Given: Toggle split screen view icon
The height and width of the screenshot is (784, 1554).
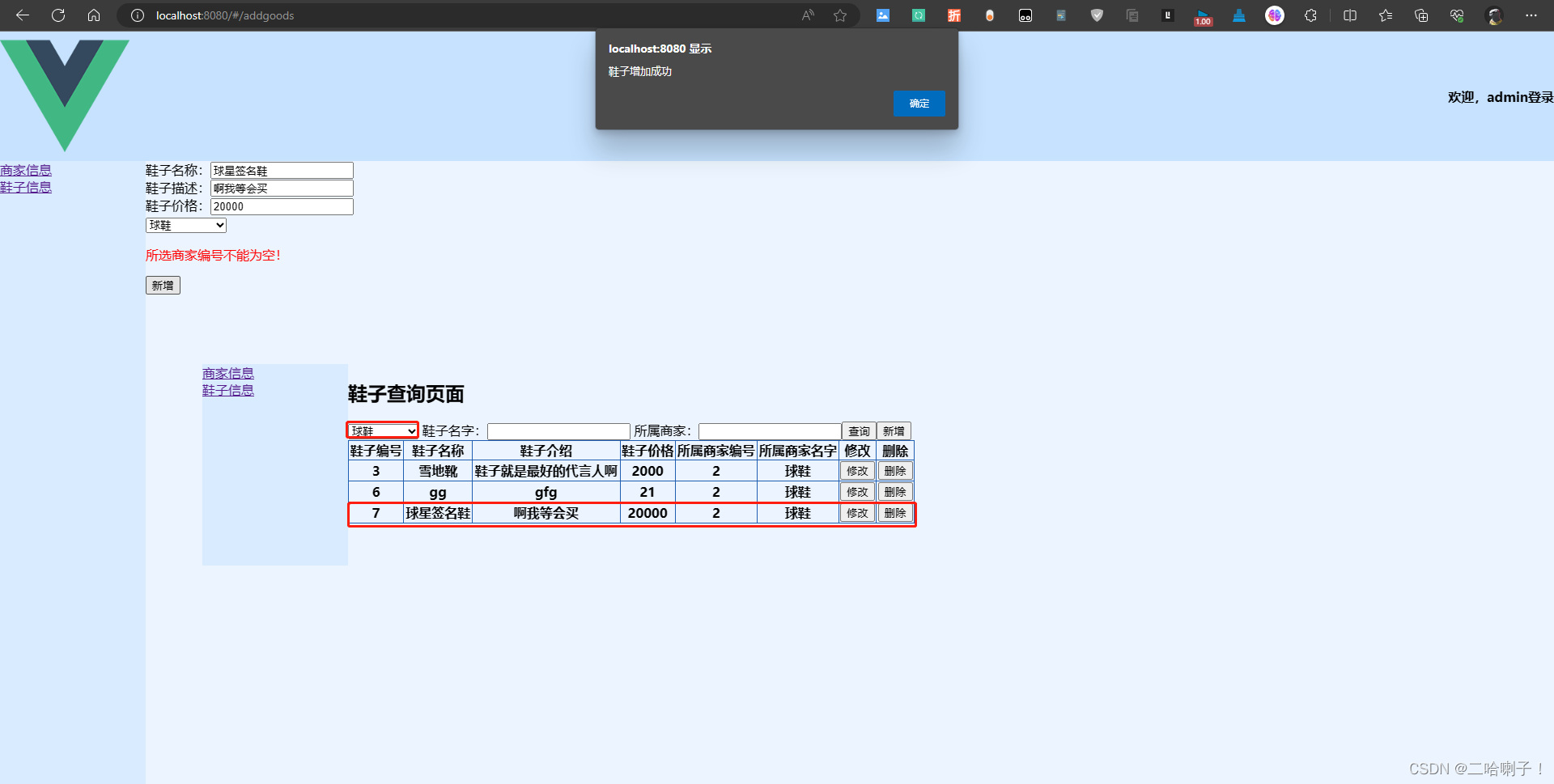Looking at the screenshot, I should [x=1350, y=15].
